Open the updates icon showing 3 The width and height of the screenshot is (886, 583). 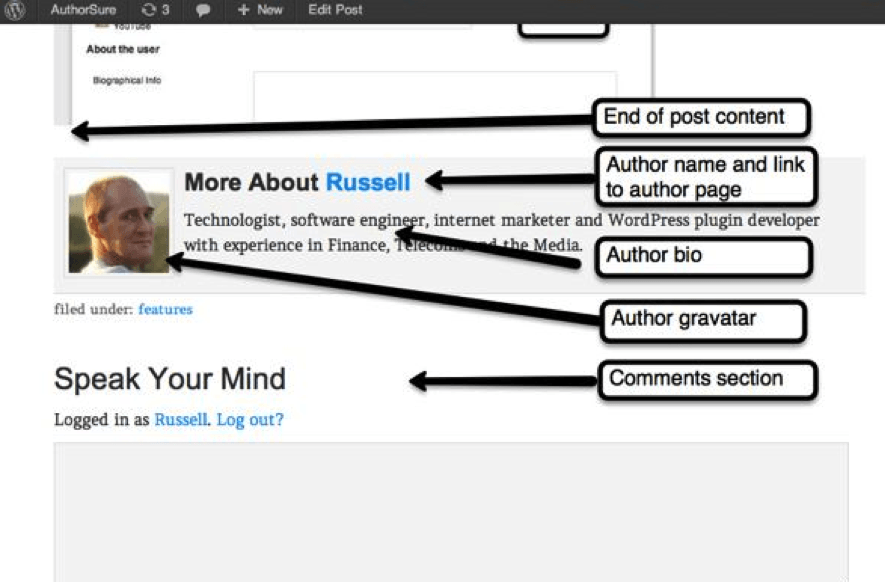tap(155, 10)
